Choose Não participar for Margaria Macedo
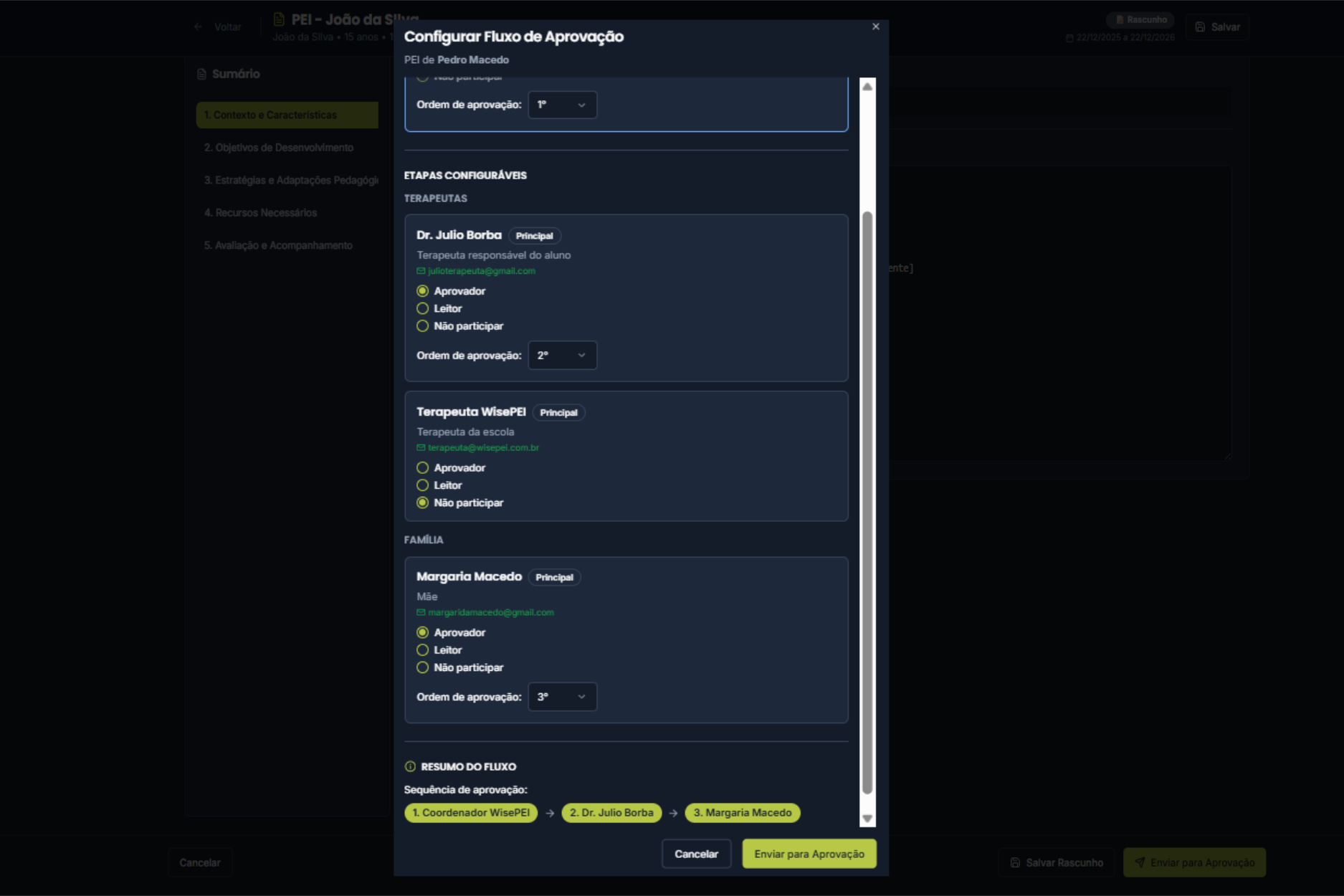The height and width of the screenshot is (896, 1344). [423, 668]
